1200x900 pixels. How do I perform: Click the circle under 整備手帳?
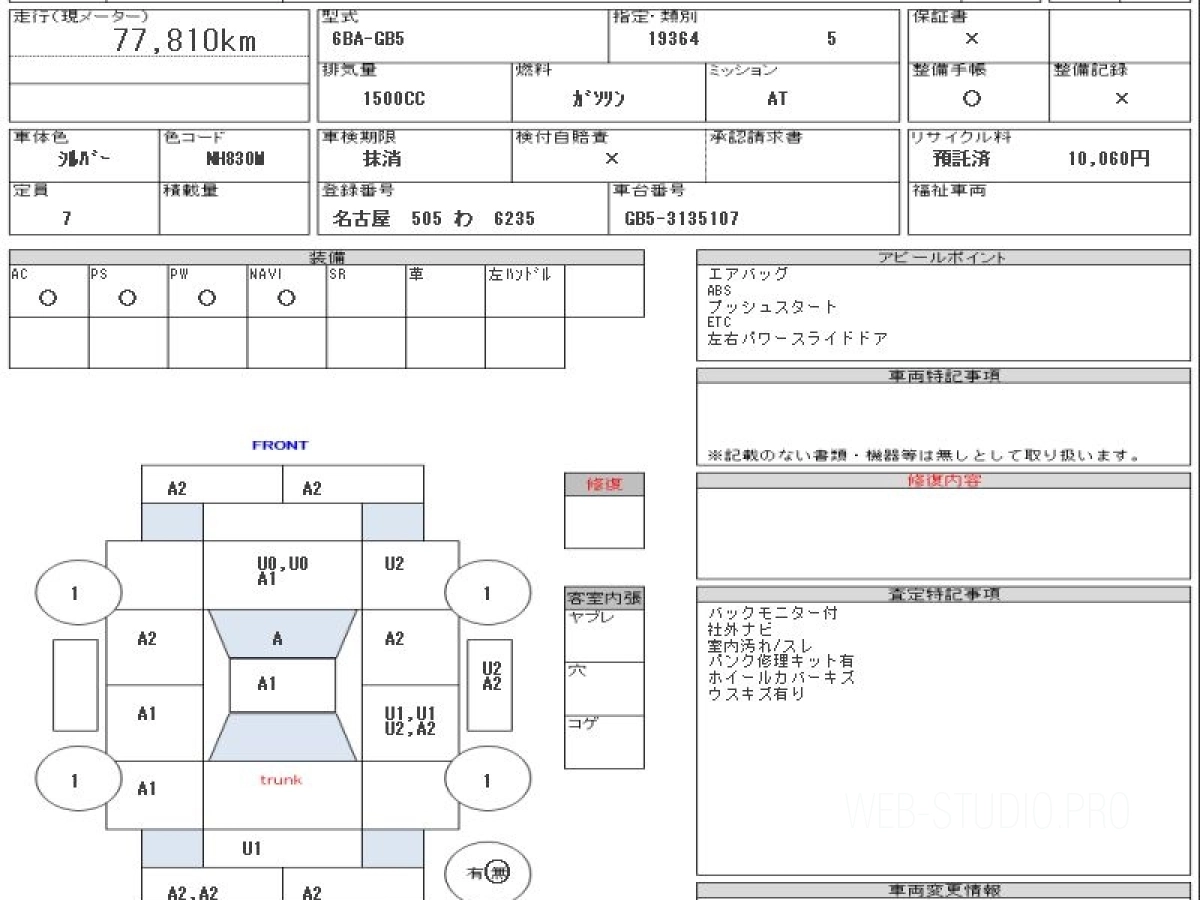tap(971, 98)
